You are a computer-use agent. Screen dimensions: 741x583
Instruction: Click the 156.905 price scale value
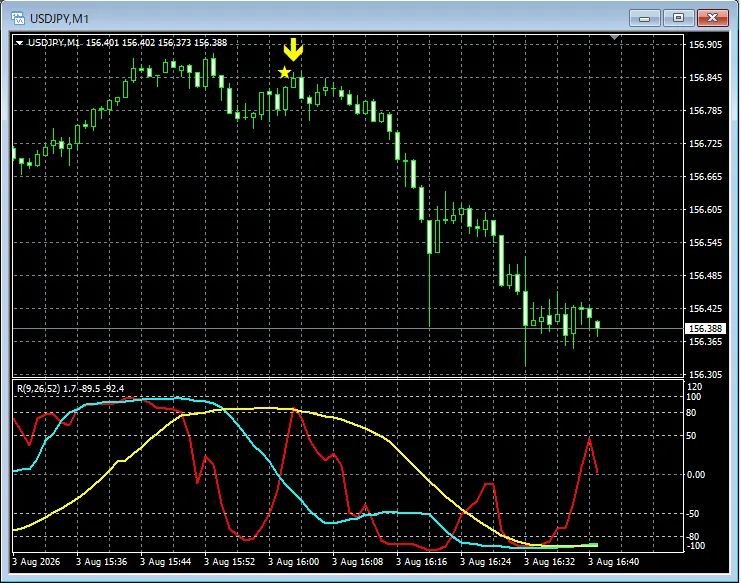pos(706,45)
